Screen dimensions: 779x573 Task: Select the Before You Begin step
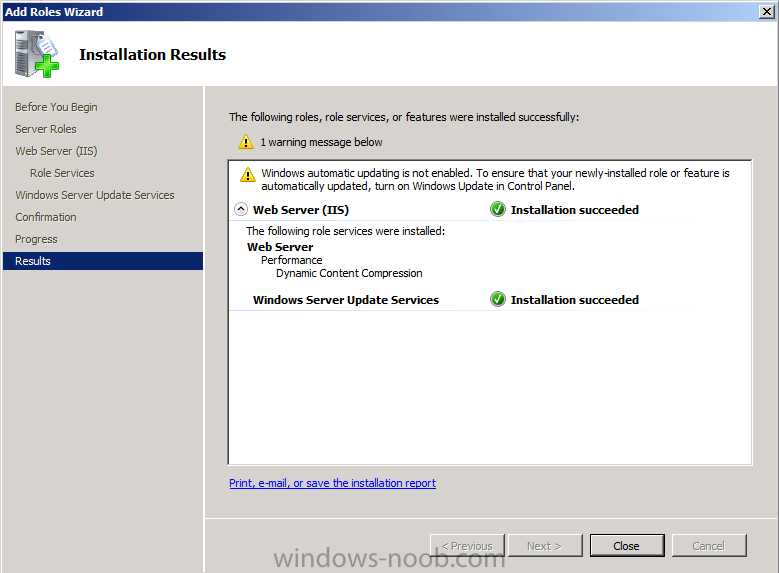coord(56,107)
